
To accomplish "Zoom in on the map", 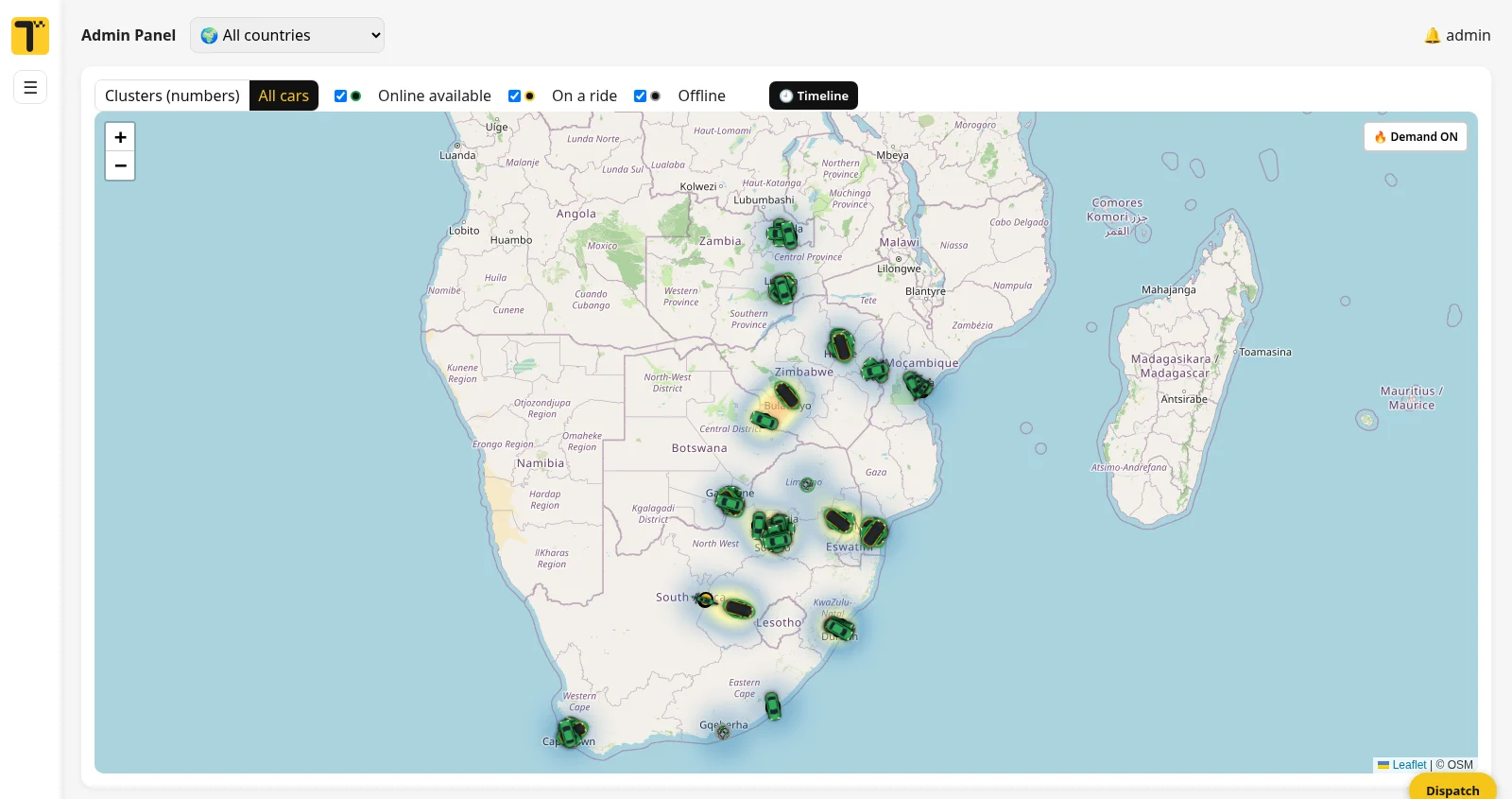I will [120, 137].
